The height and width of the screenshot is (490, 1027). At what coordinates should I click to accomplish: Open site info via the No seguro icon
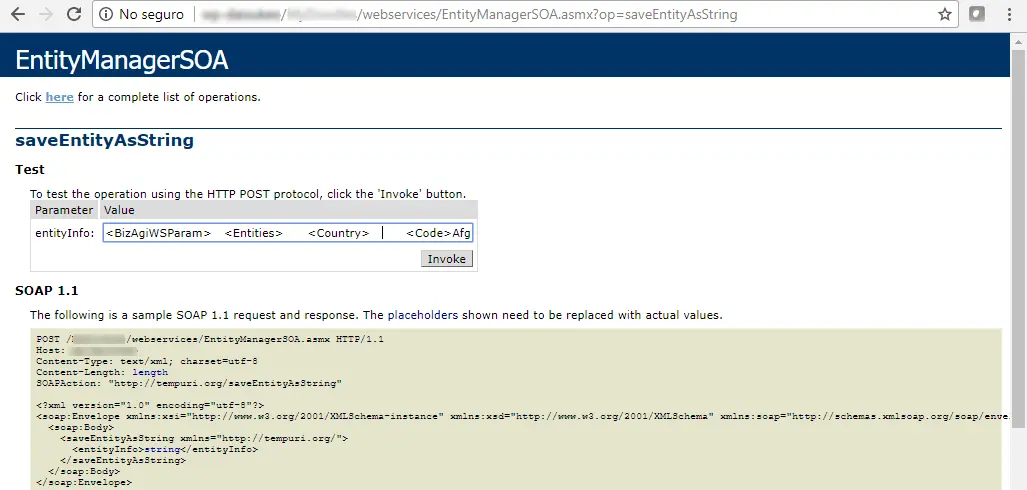[106, 14]
